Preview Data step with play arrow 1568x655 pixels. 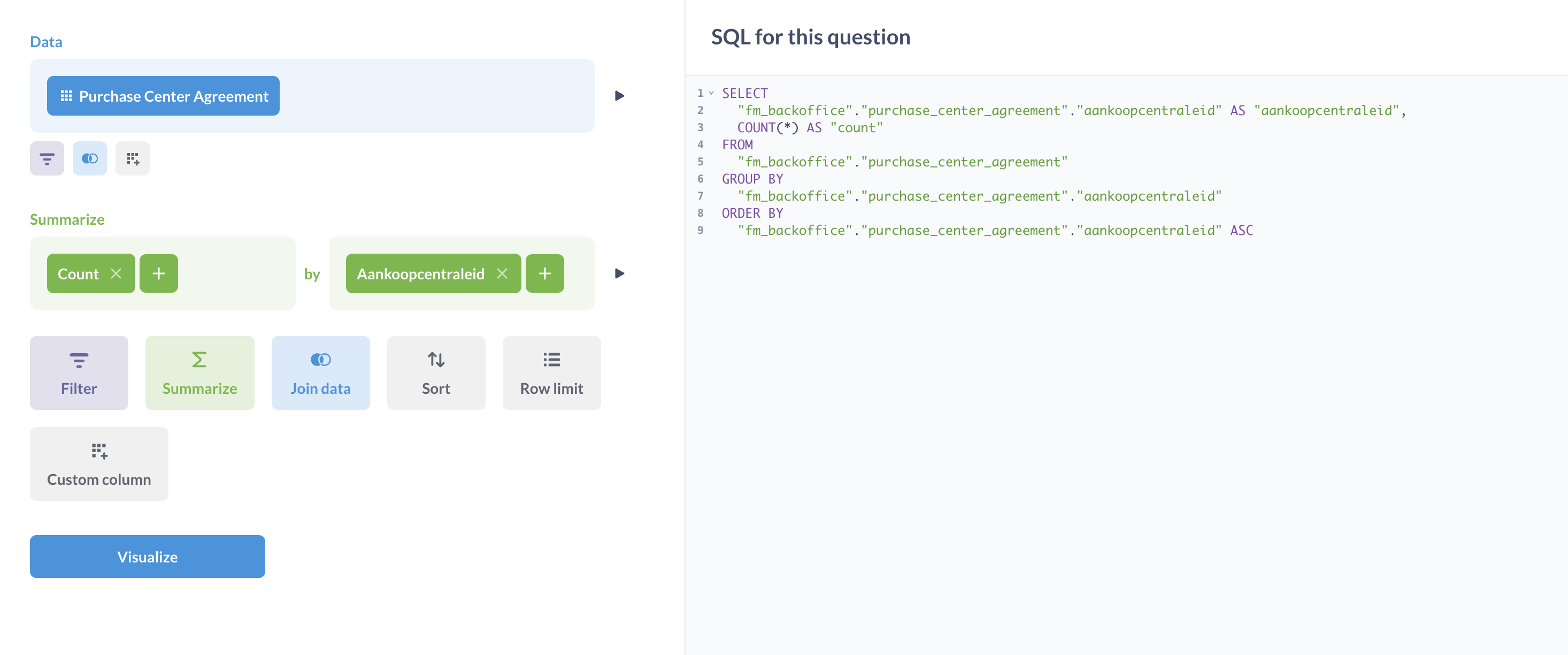(x=619, y=96)
